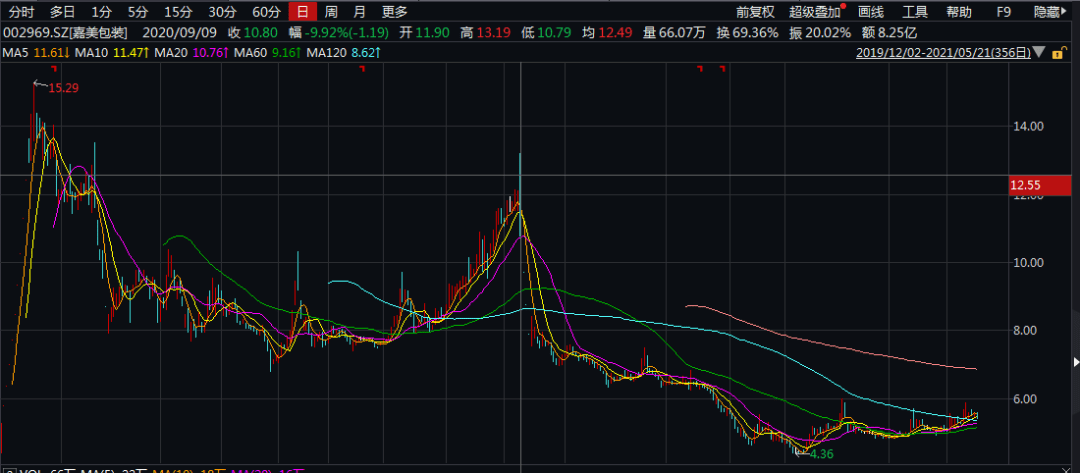Screen dimensions: 1080x473
Task: Open the 2019/12/02-2021/05/21 date range link
Action: coord(943,53)
